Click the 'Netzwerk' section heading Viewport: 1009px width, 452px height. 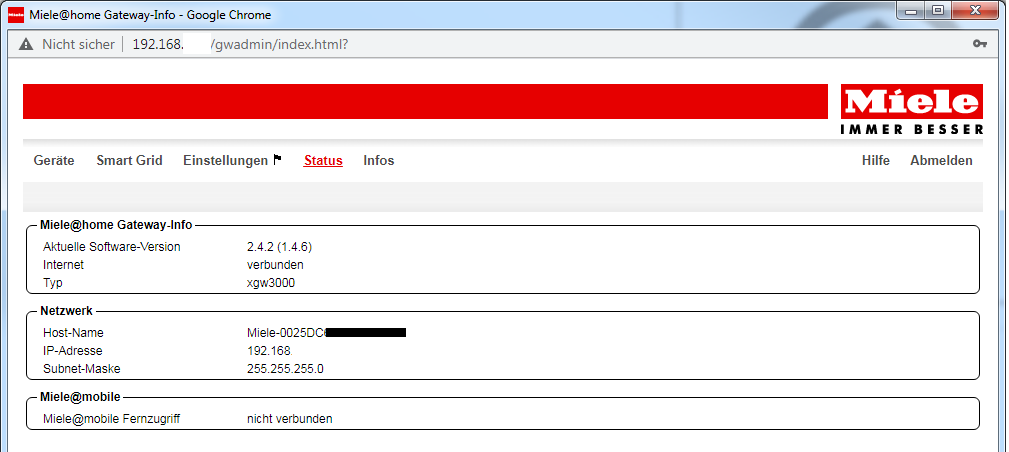[x=66, y=311]
